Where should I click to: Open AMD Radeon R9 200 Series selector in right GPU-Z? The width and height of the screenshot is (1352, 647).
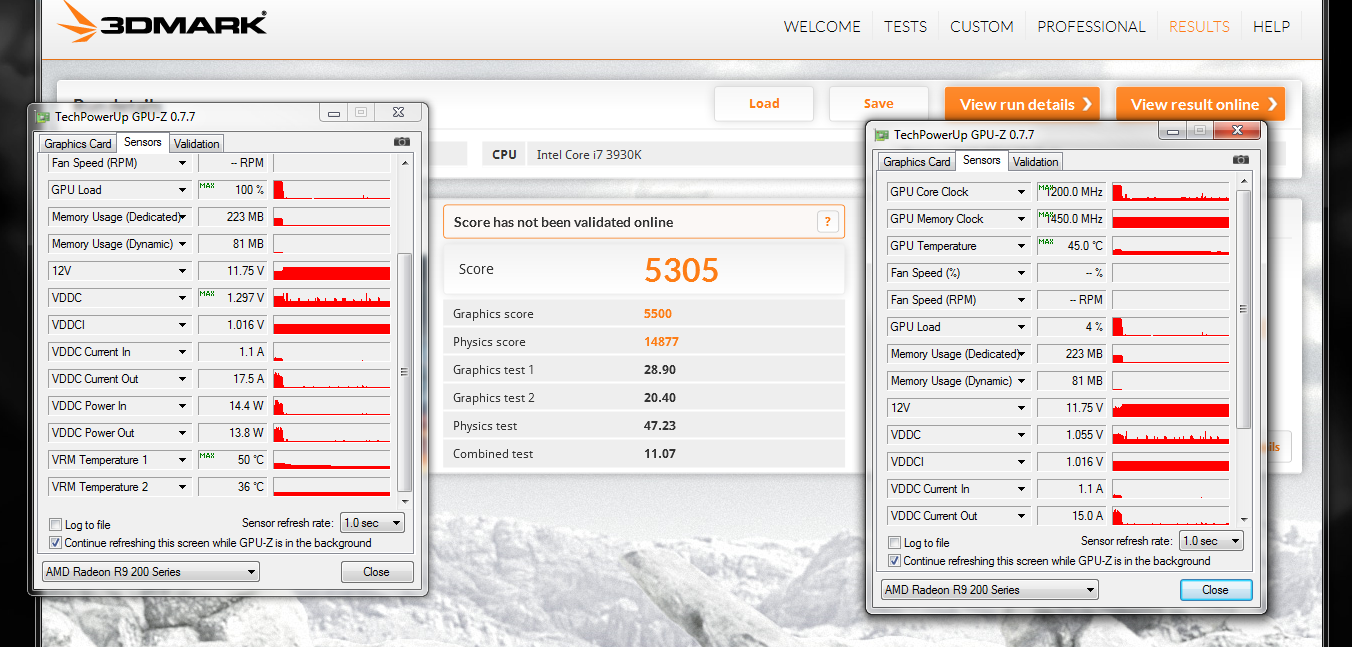point(989,590)
